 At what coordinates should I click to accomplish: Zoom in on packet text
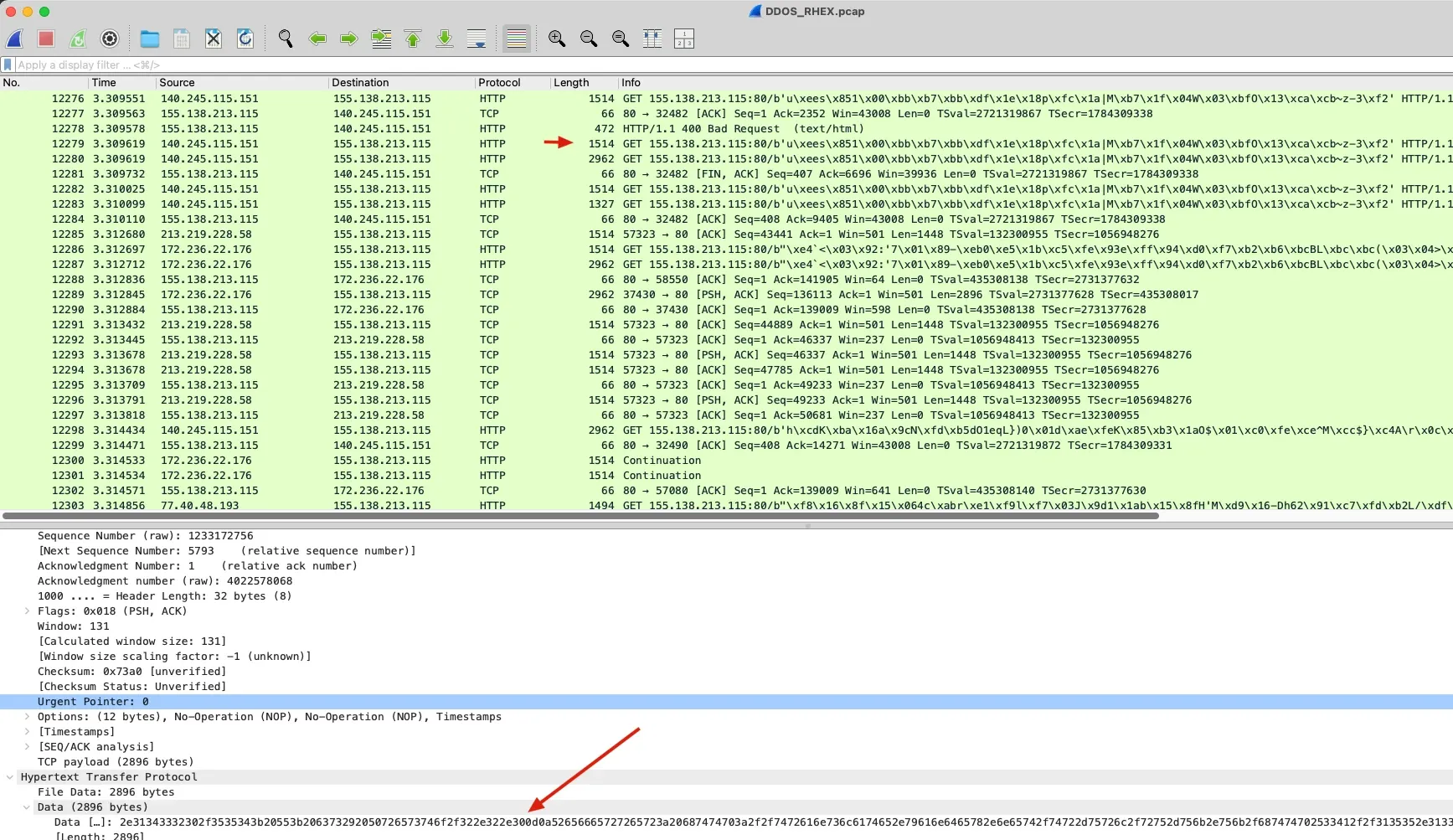[x=557, y=39]
